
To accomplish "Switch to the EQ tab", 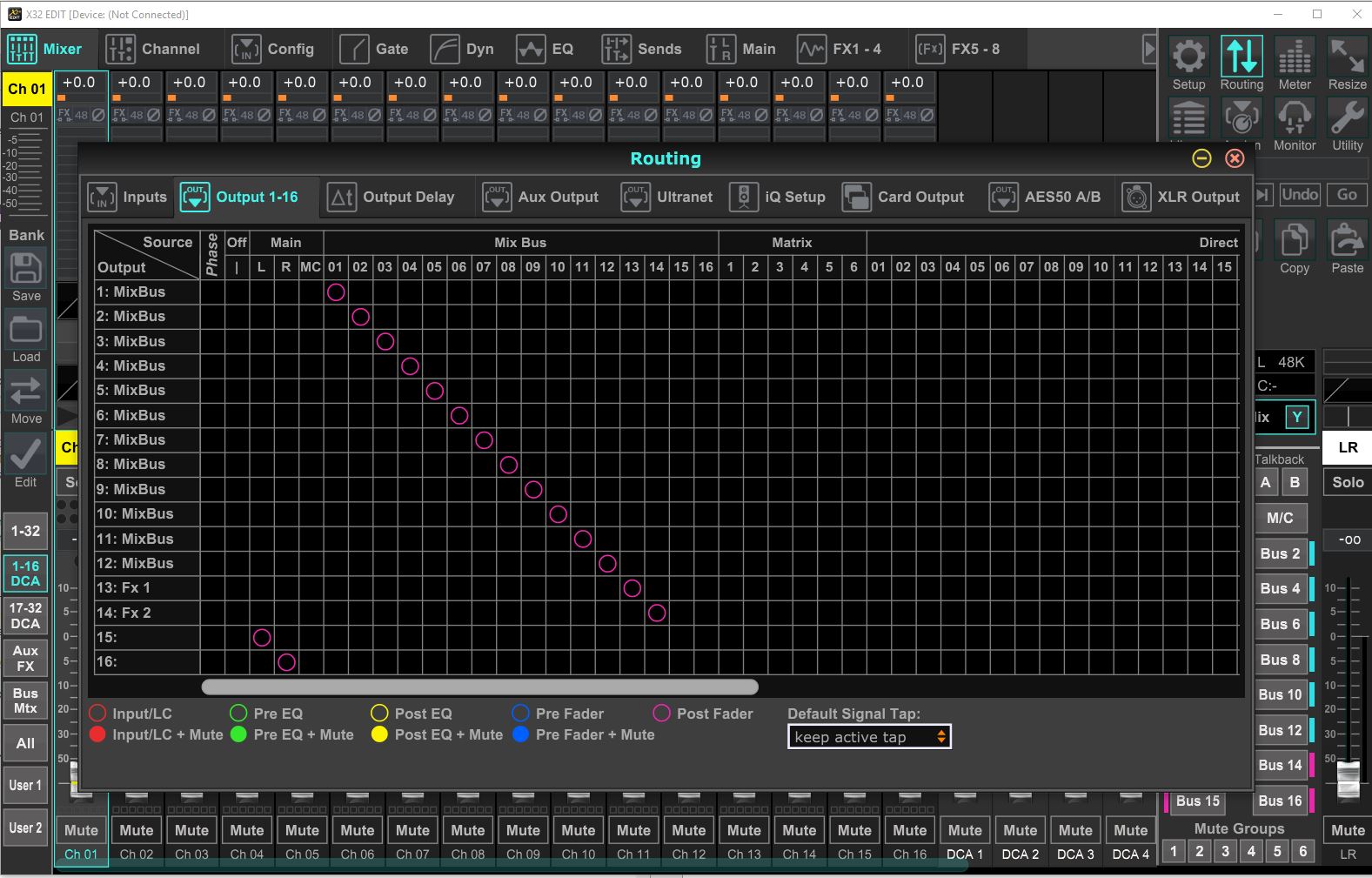I will [x=545, y=50].
